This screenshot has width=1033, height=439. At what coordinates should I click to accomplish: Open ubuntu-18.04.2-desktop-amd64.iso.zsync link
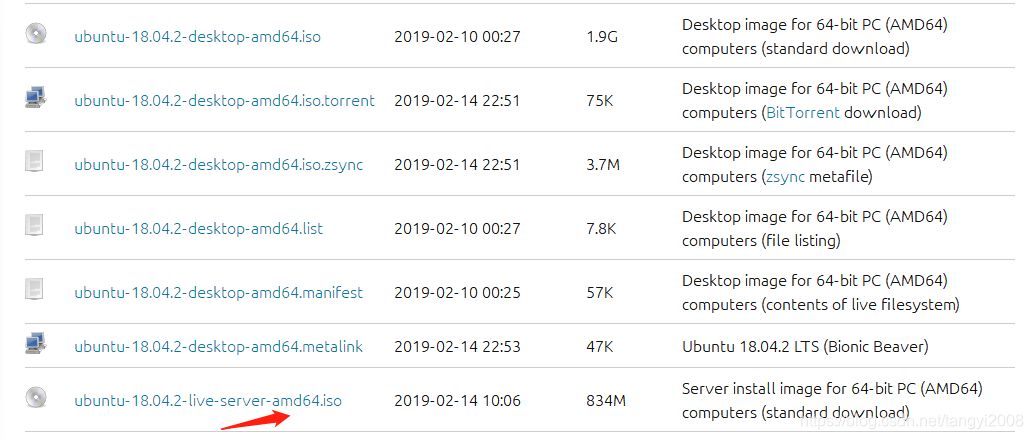219,165
